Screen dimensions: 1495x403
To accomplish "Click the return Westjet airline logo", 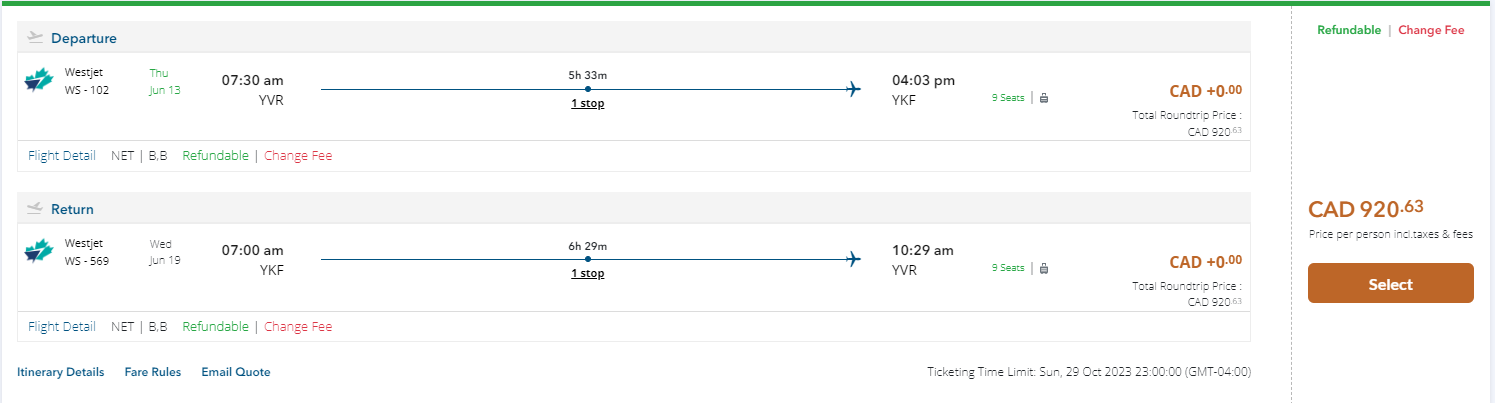I will tap(39, 251).
